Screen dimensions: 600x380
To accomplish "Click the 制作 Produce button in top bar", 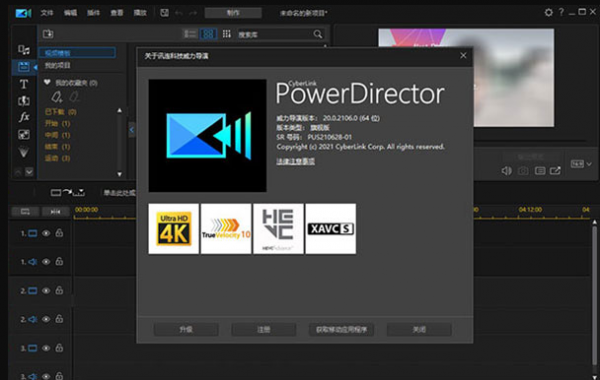I will pos(233,13).
